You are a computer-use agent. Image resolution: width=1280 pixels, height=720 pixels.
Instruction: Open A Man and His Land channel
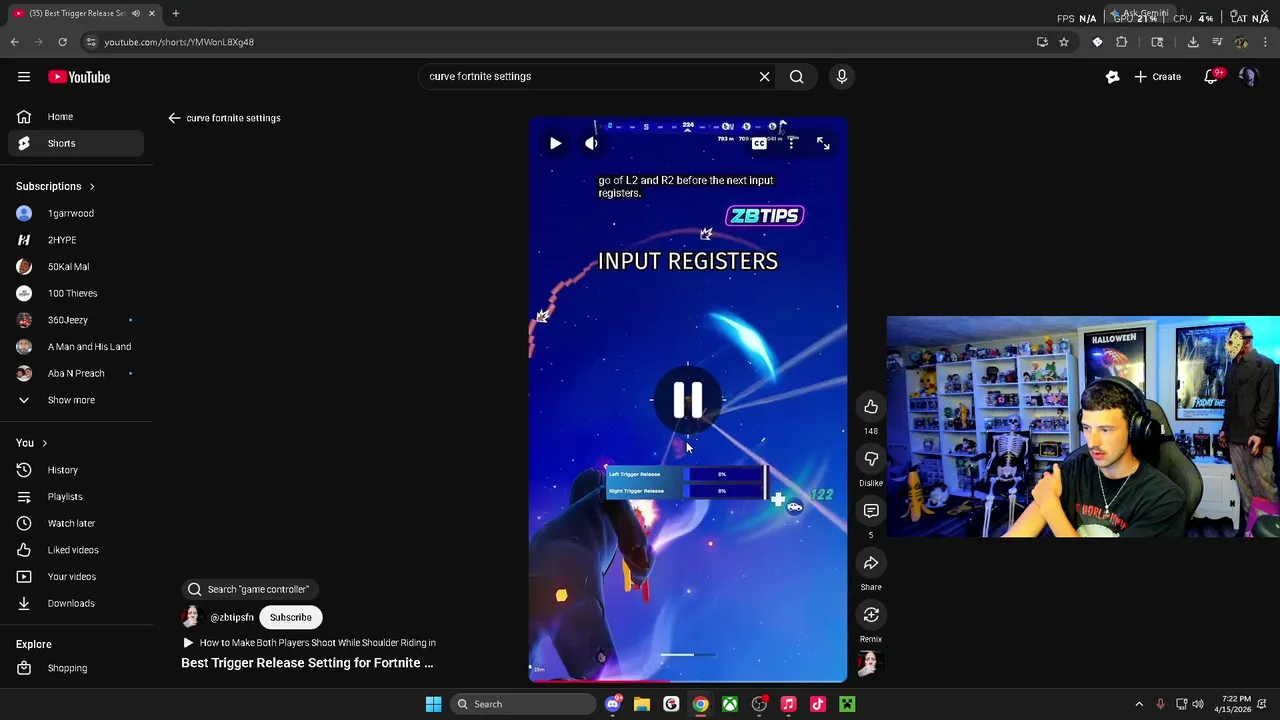76,347
